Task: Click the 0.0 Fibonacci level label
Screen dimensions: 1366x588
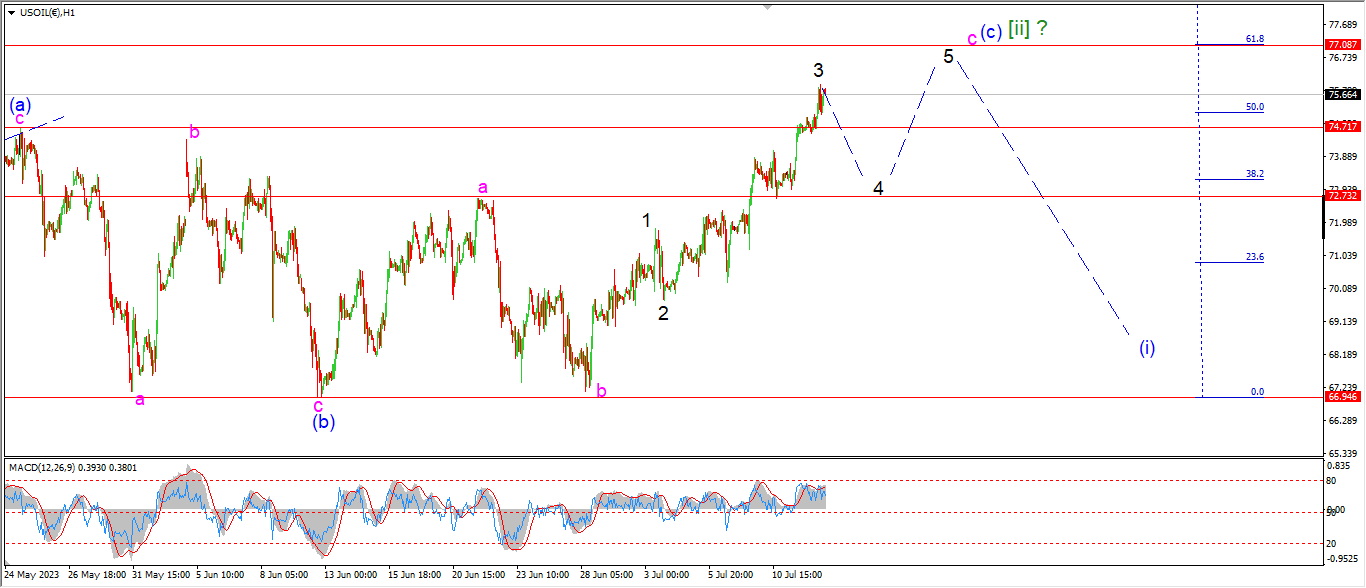Action: (1257, 391)
